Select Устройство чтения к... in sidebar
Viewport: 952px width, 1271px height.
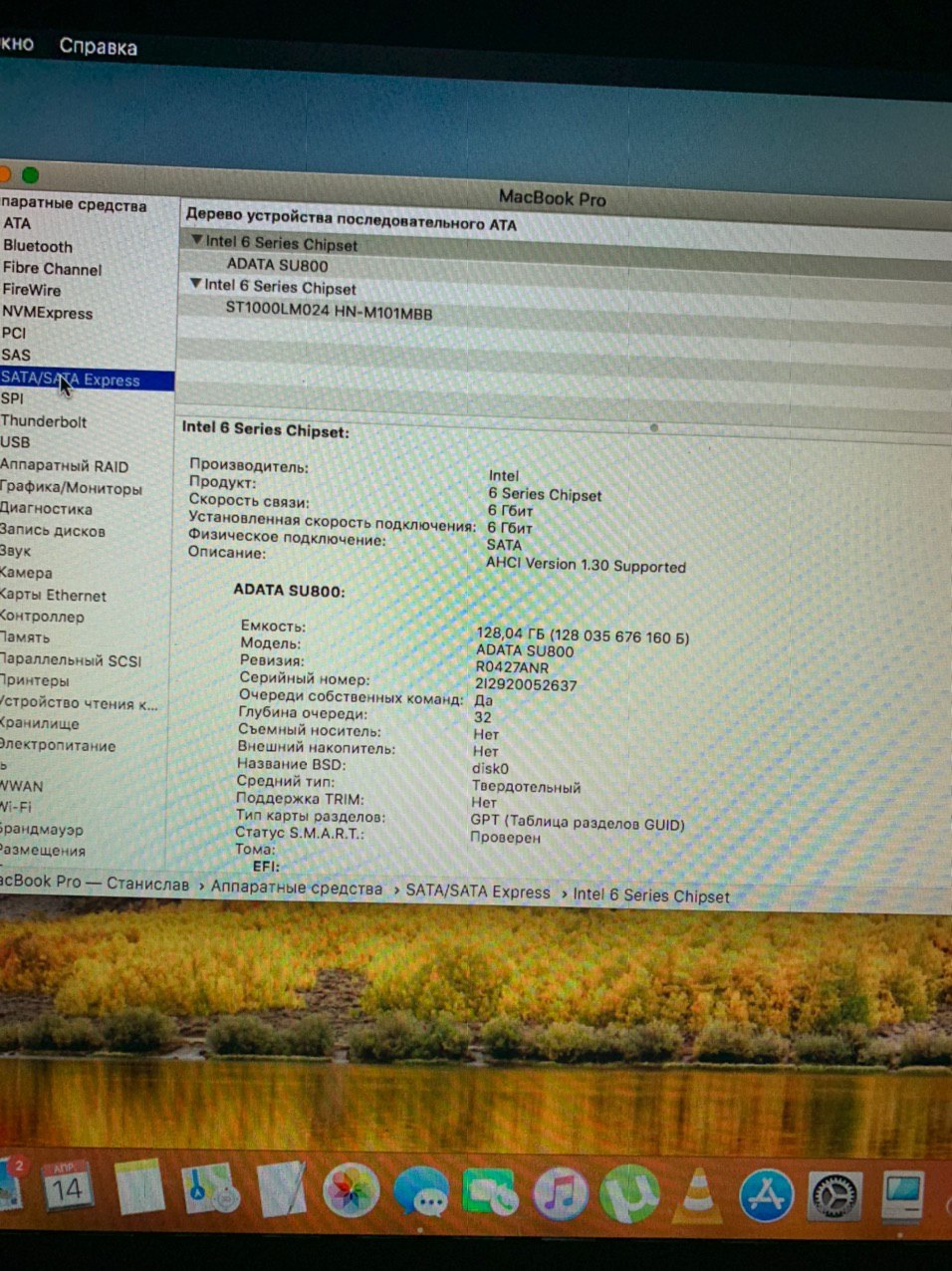pyautogui.click(x=79, y=702)
